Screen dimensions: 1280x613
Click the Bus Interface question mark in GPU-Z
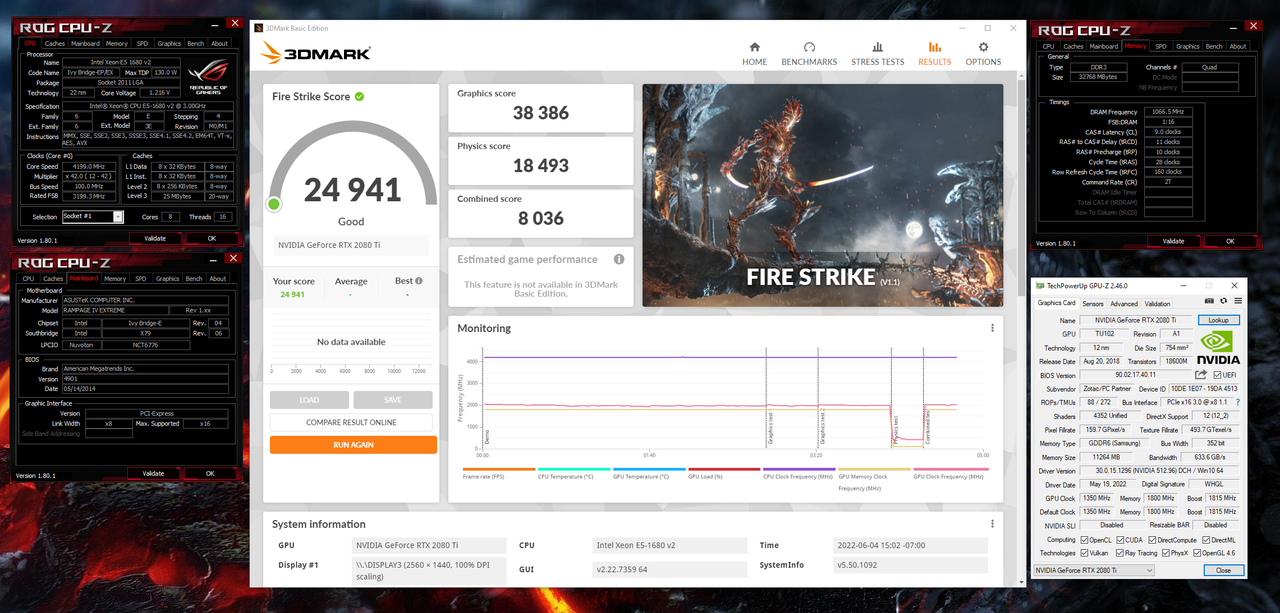pyautogui.click(x=1238, y=402)
